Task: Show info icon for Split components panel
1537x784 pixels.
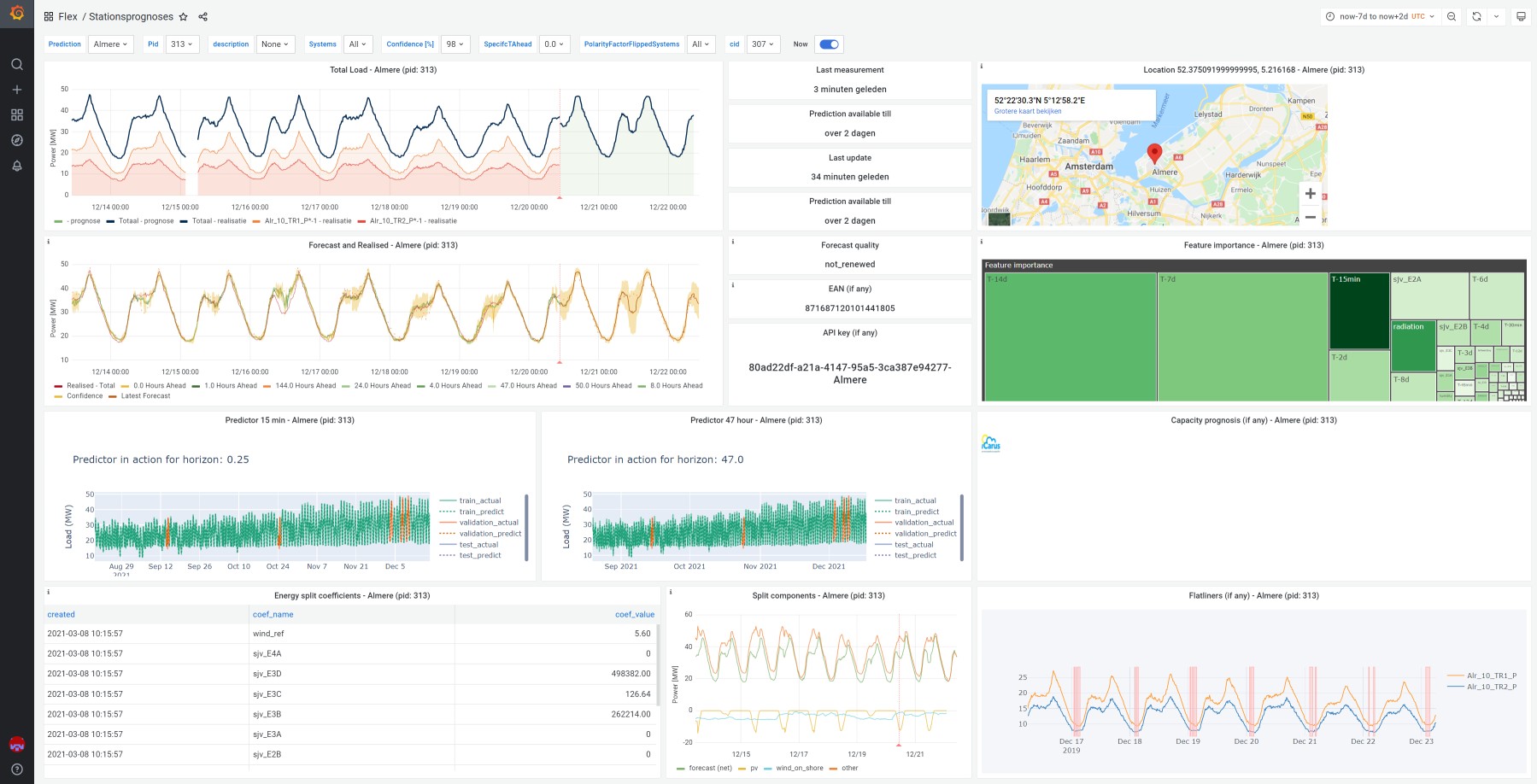Action: tap(671, 592)
